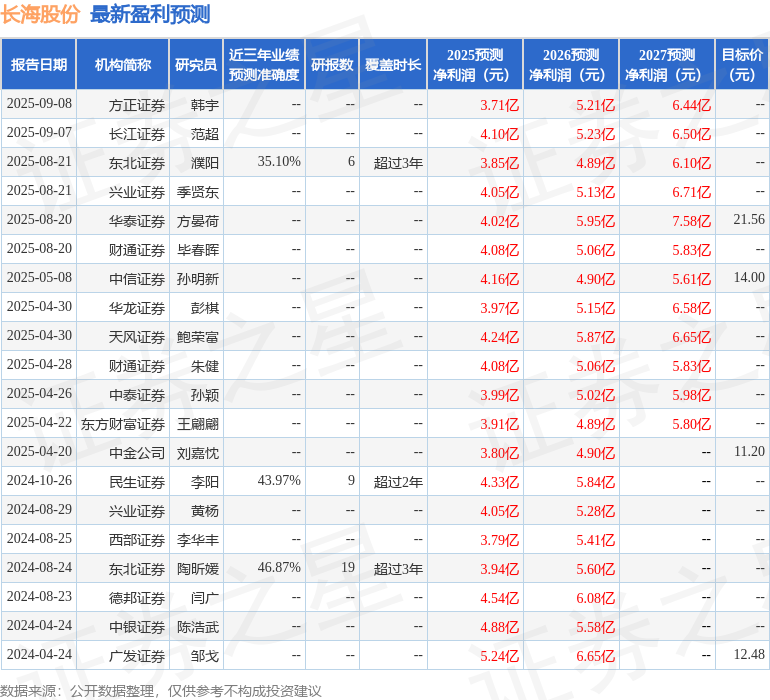Select 西部证券 institution cell
The image size is (770, 700).
137,540
